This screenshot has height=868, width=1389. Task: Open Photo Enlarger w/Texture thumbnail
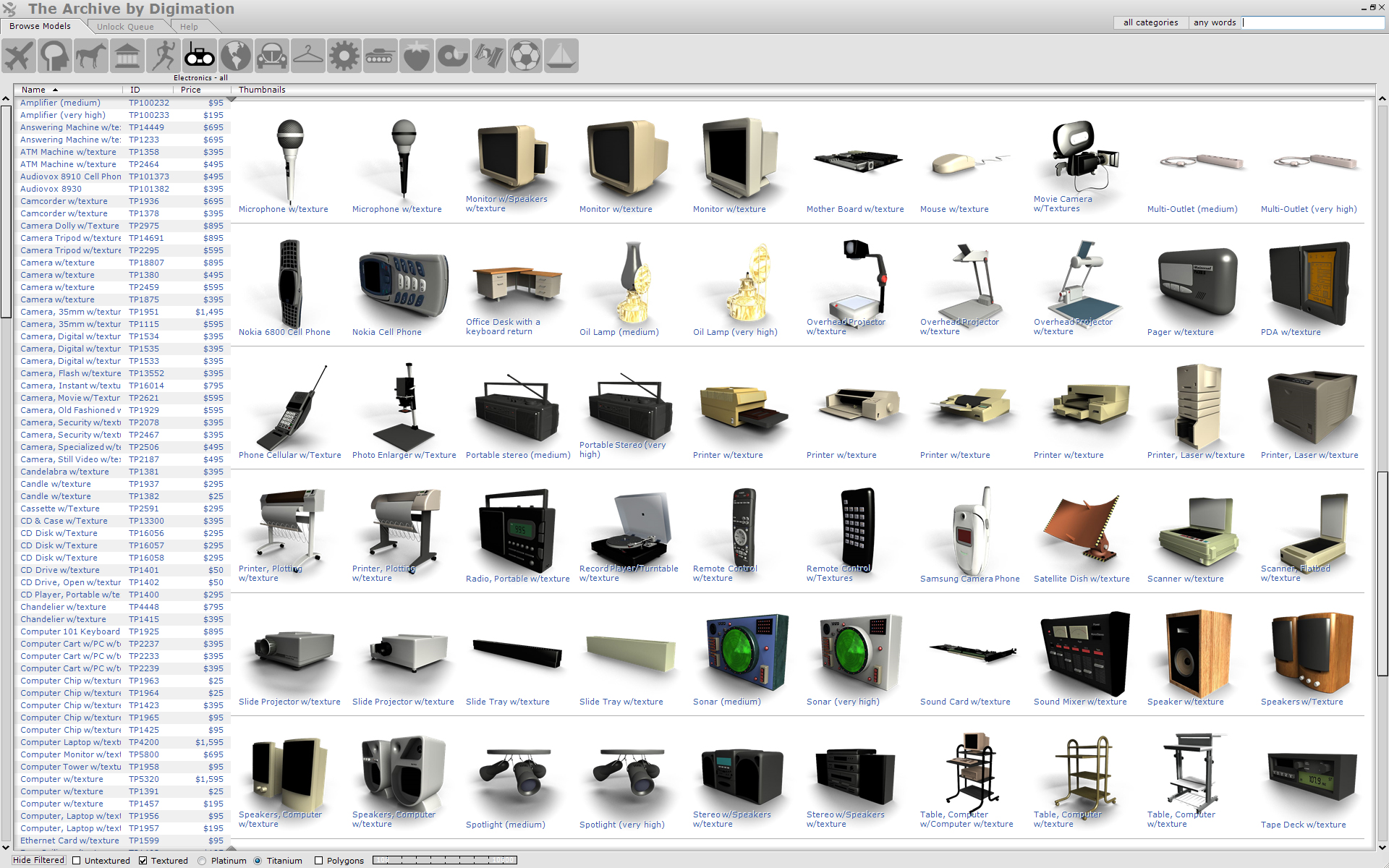click(x=404, y=407)
